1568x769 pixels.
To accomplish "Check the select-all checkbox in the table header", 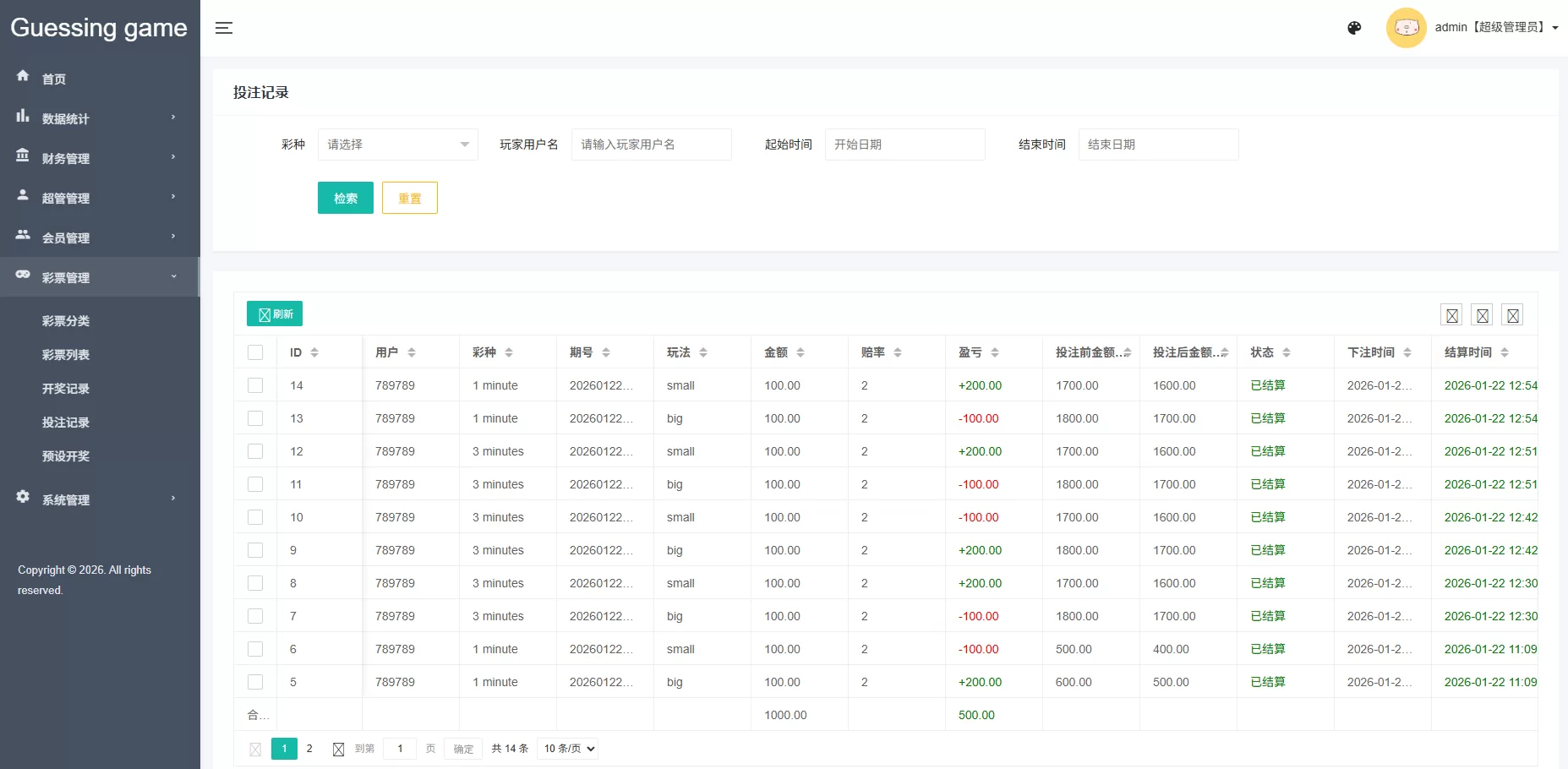I will pyautogui.click(x=255, y=352).
